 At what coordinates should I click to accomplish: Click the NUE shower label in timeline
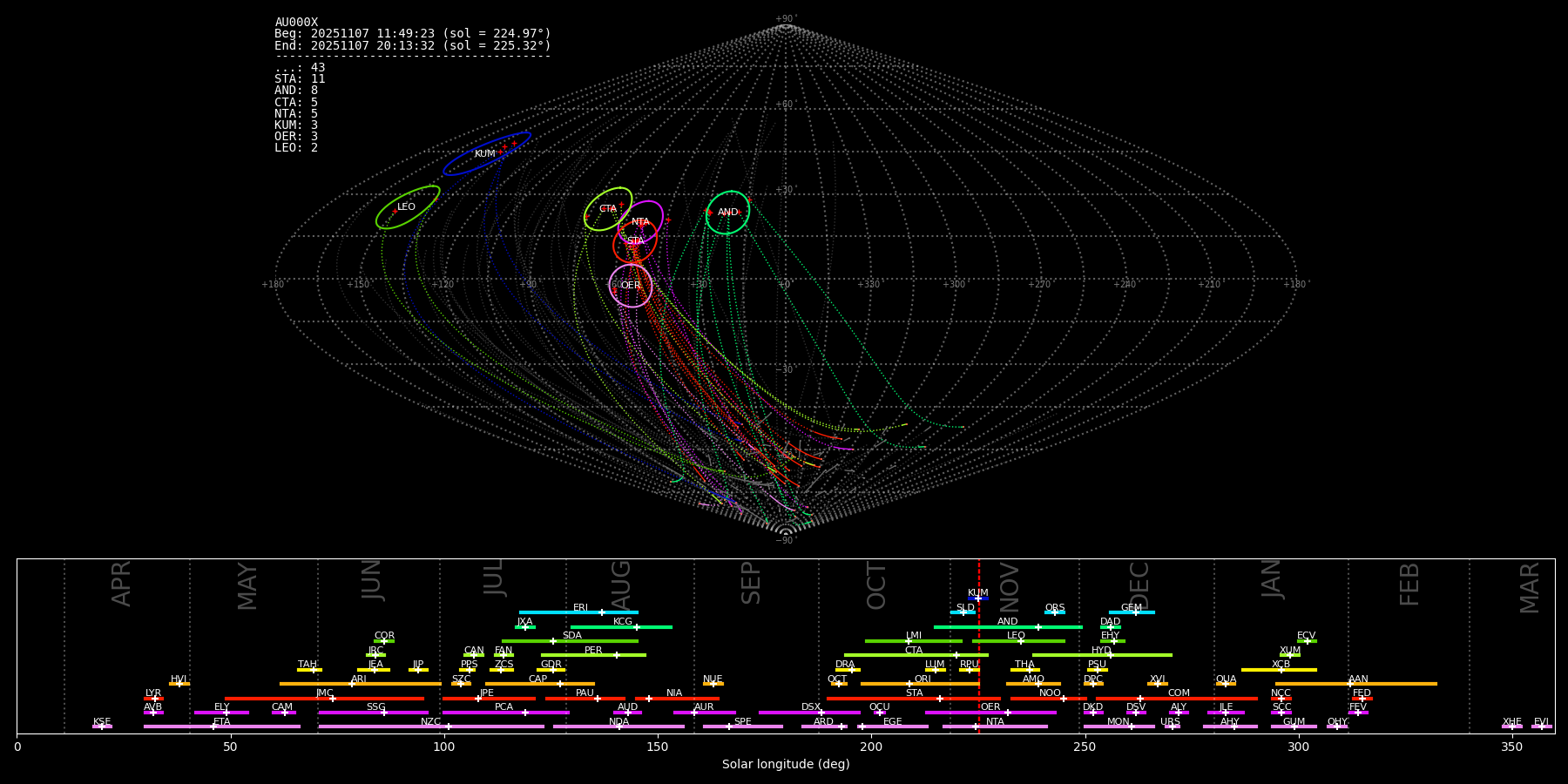coord(713,679)
